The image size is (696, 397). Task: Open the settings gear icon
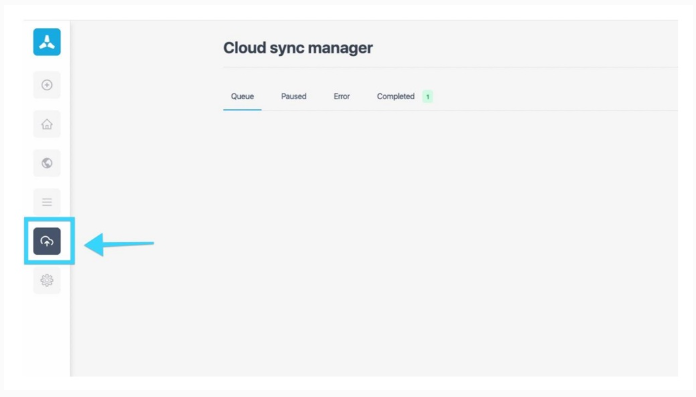pos(47,280)
